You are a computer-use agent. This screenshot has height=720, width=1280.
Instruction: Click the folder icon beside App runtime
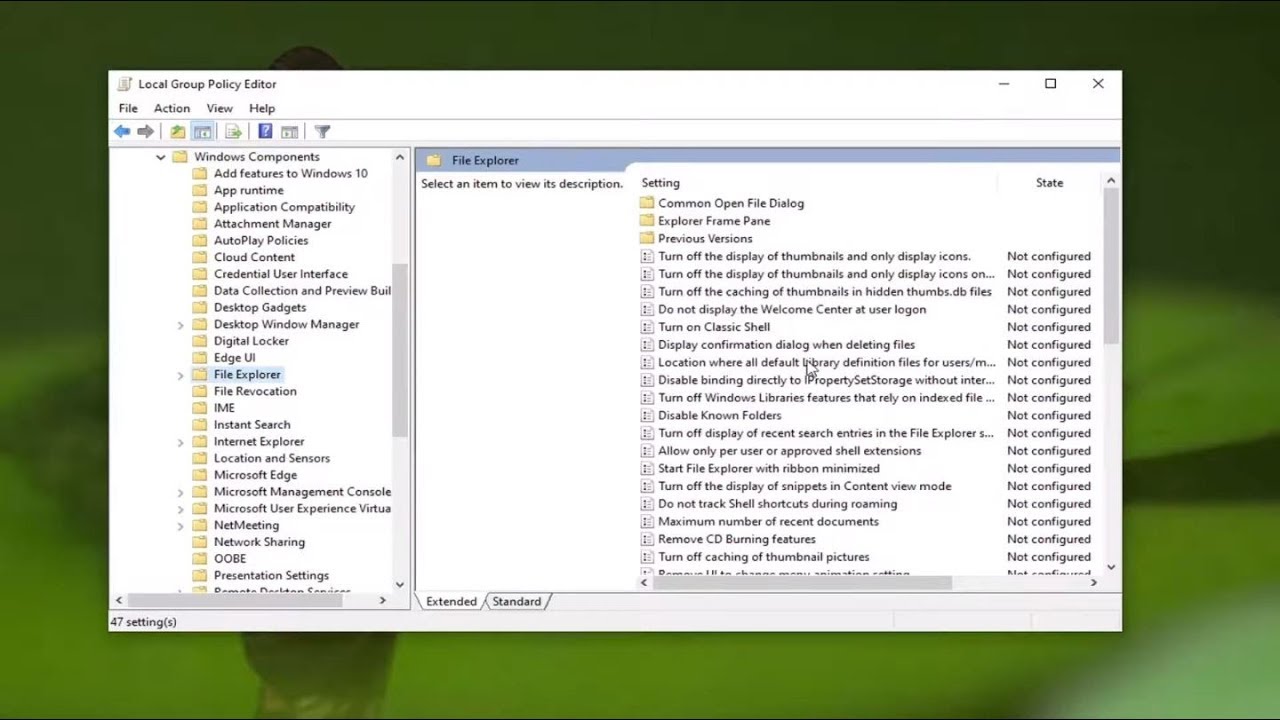pyautogui.click(x=199, y=190)
